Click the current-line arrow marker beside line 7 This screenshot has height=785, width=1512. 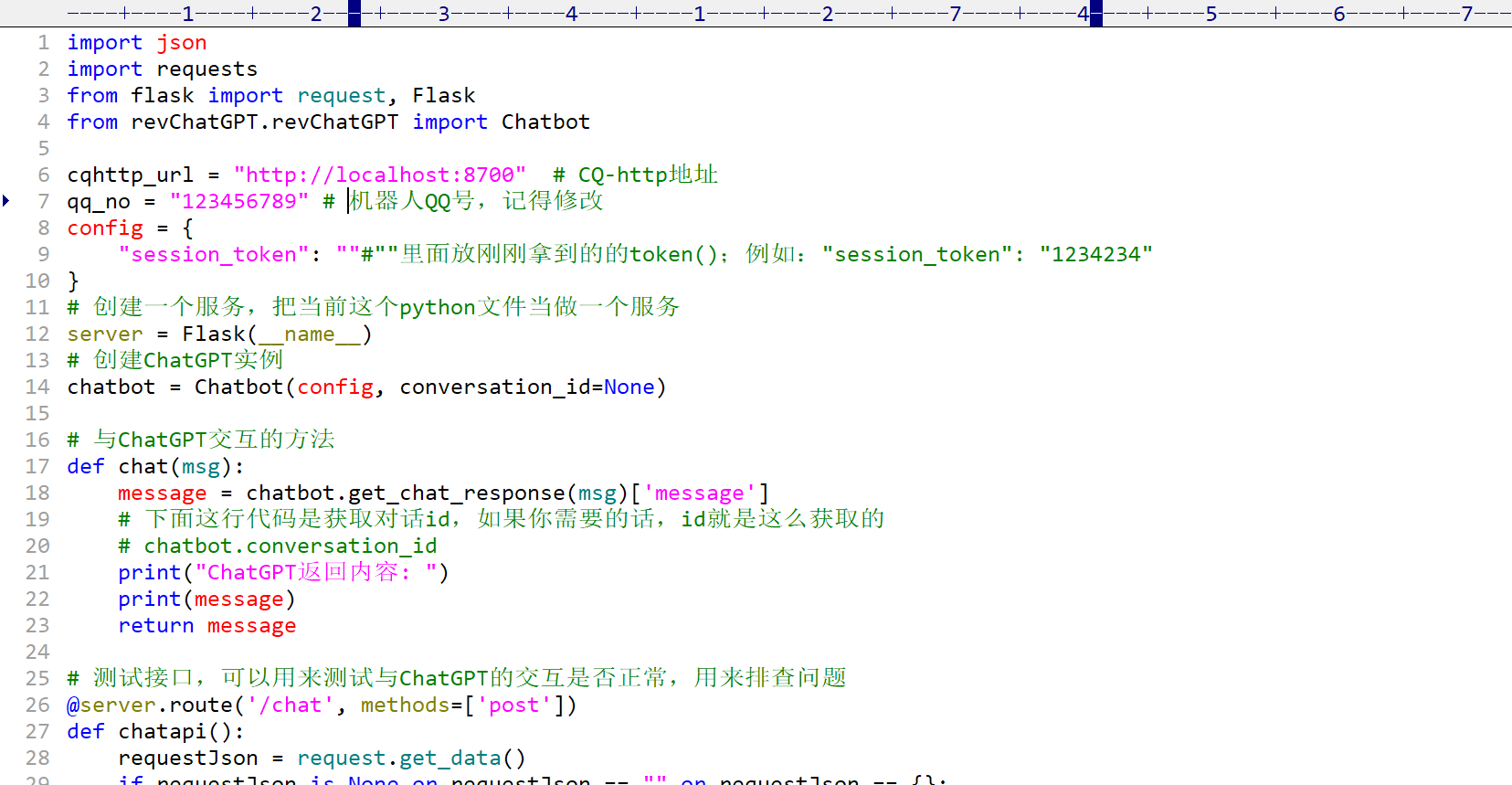5,200
